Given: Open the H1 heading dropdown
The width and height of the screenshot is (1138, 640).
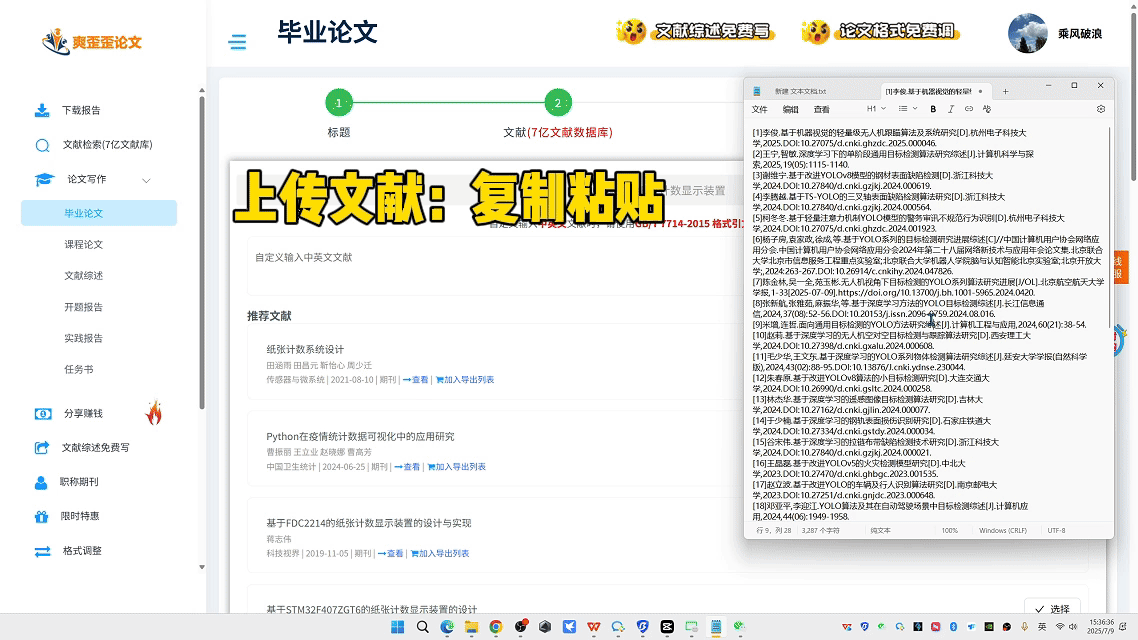Looking at the screenshot, I should point(876,109).
